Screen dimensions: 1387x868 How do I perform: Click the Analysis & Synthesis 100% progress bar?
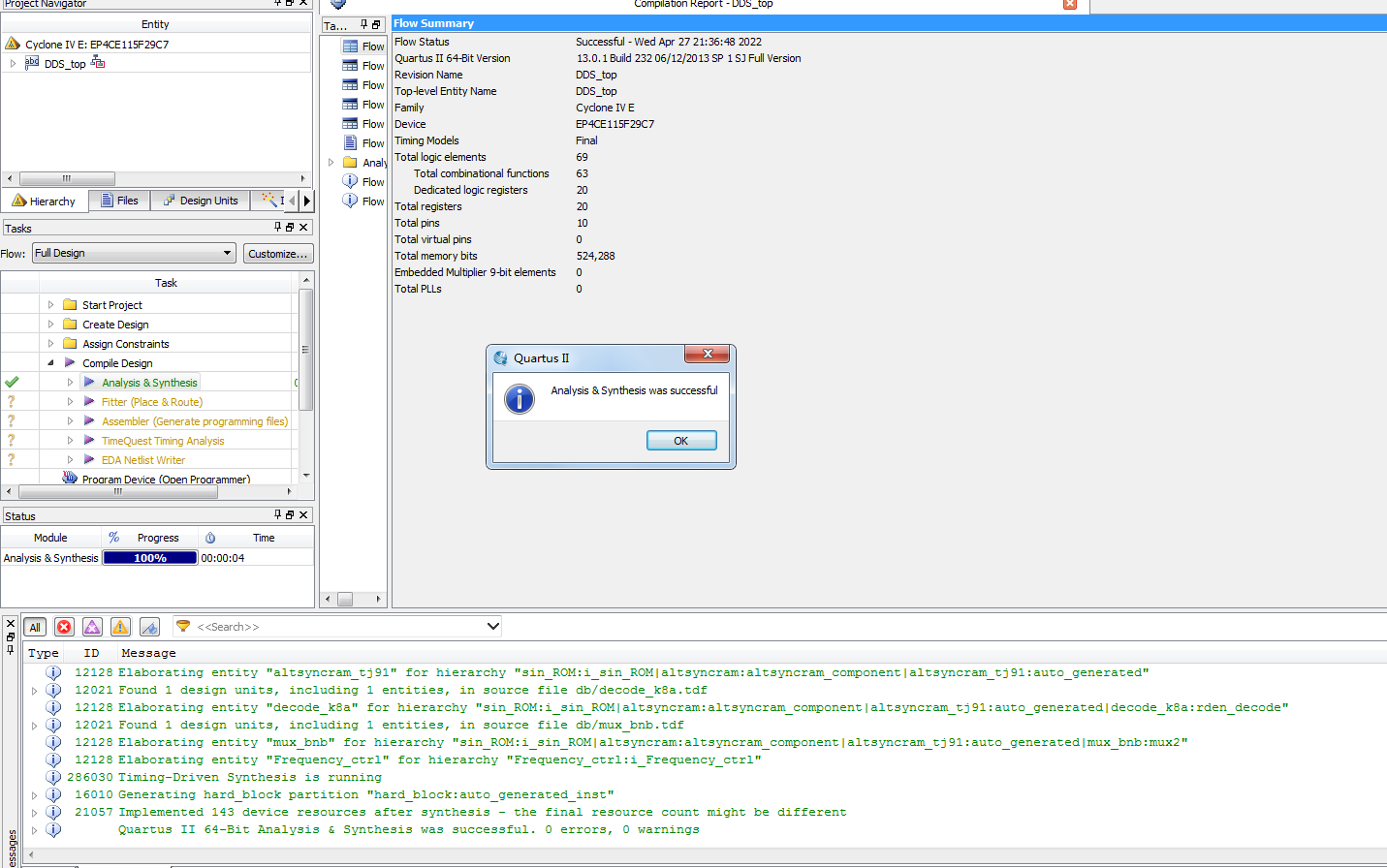[x=150, y=558]
